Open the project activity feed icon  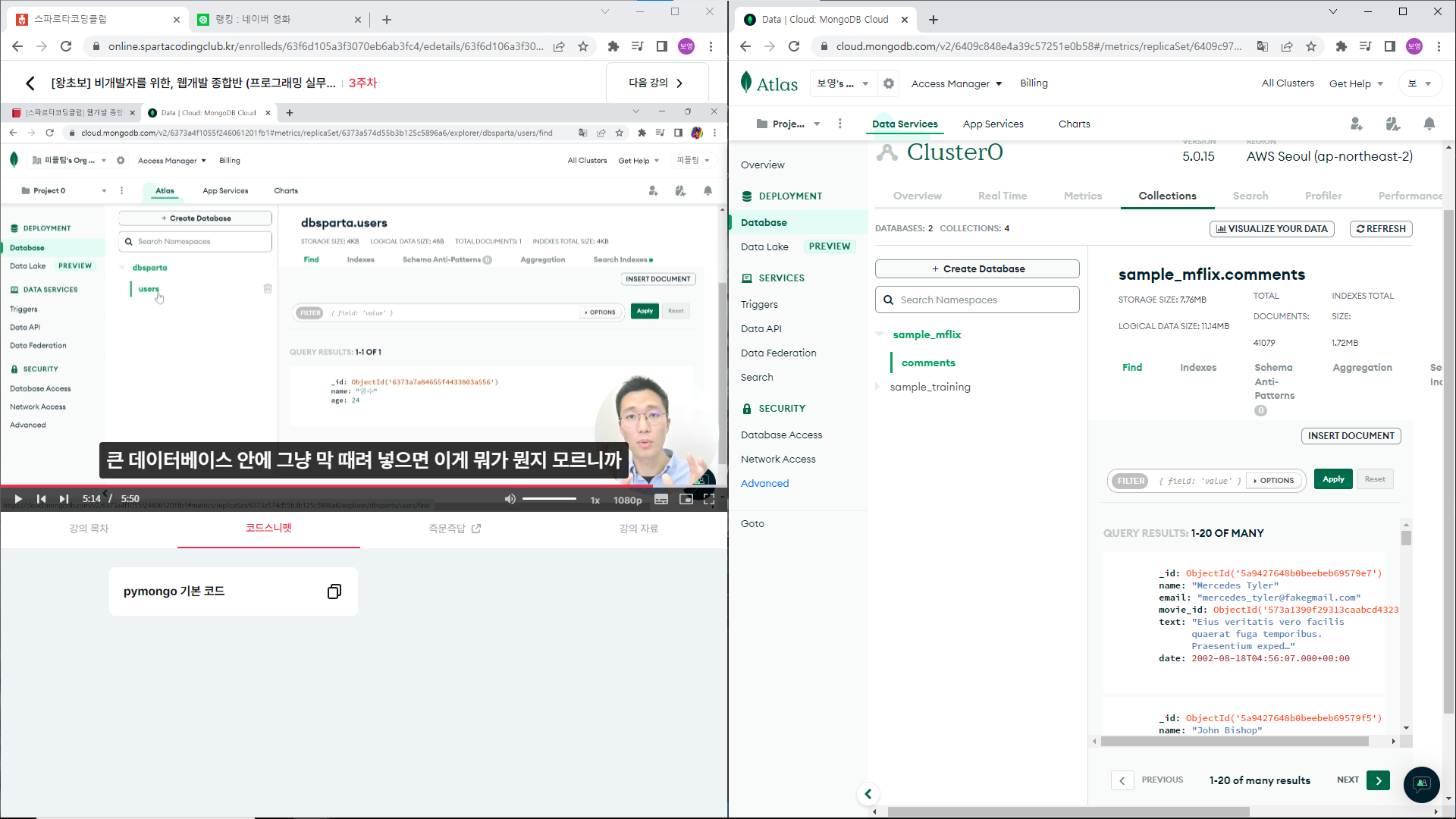[x=1393, y=124]
